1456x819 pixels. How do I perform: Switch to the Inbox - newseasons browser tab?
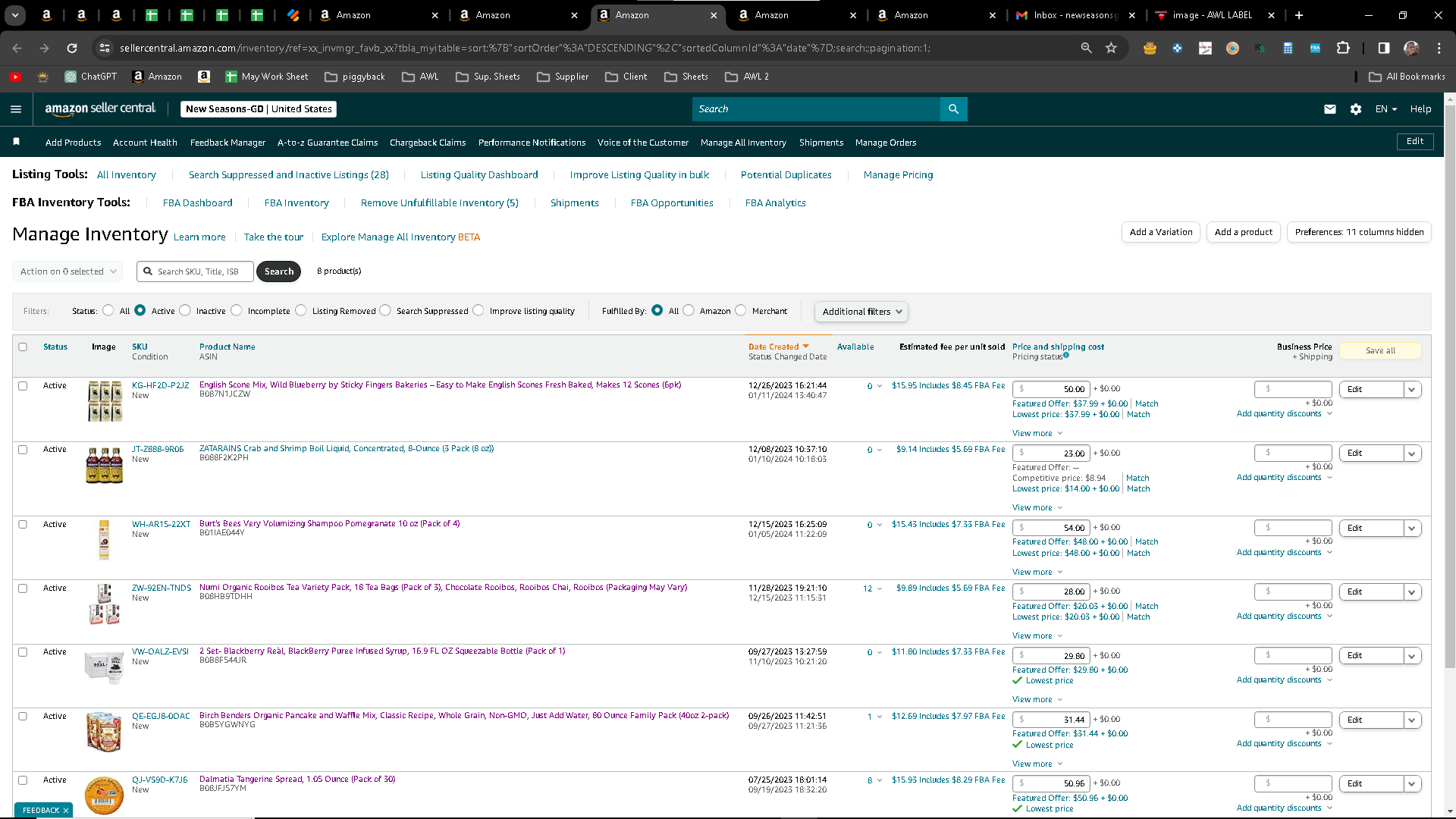pyautogui.click(x=1076, y=15)
